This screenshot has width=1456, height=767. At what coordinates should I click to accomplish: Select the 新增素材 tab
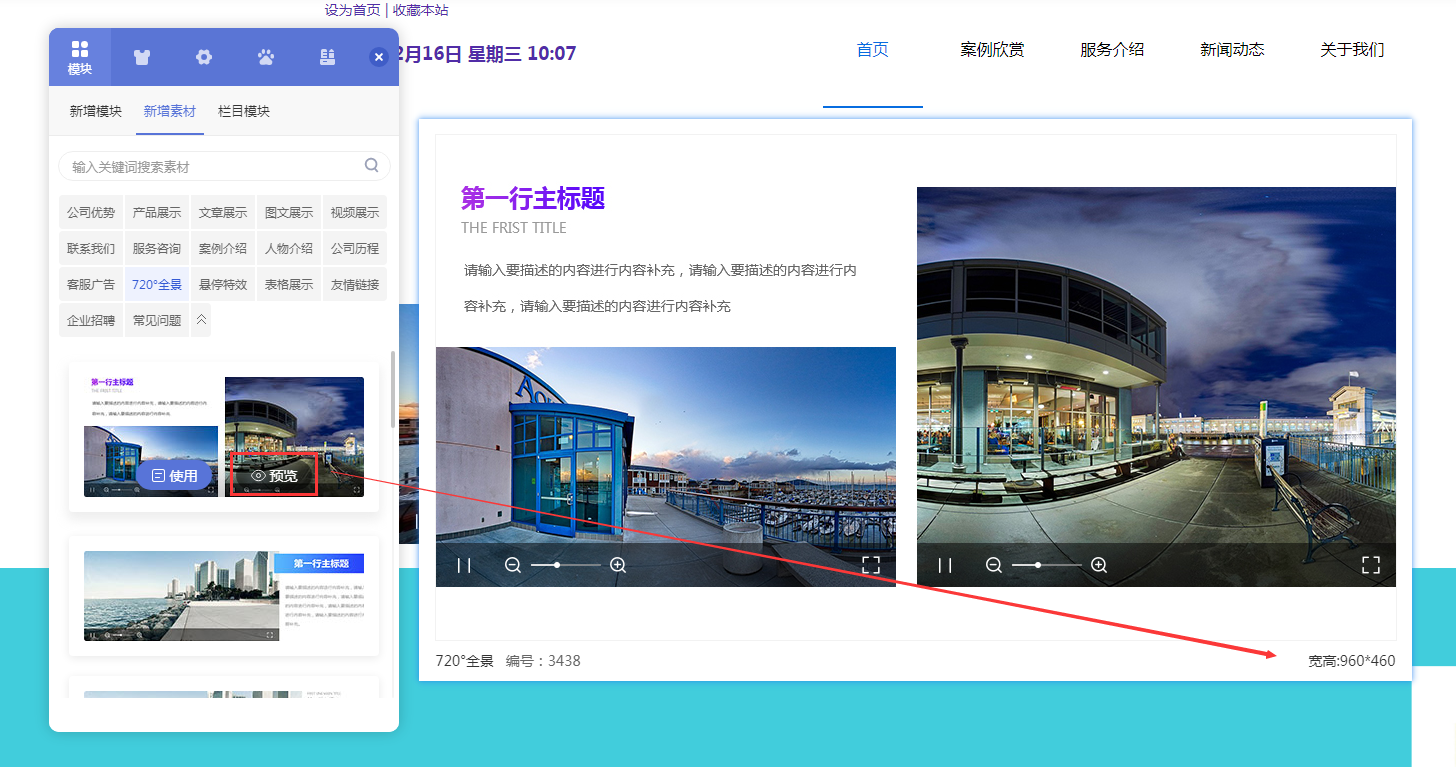(x=170, y=111)
